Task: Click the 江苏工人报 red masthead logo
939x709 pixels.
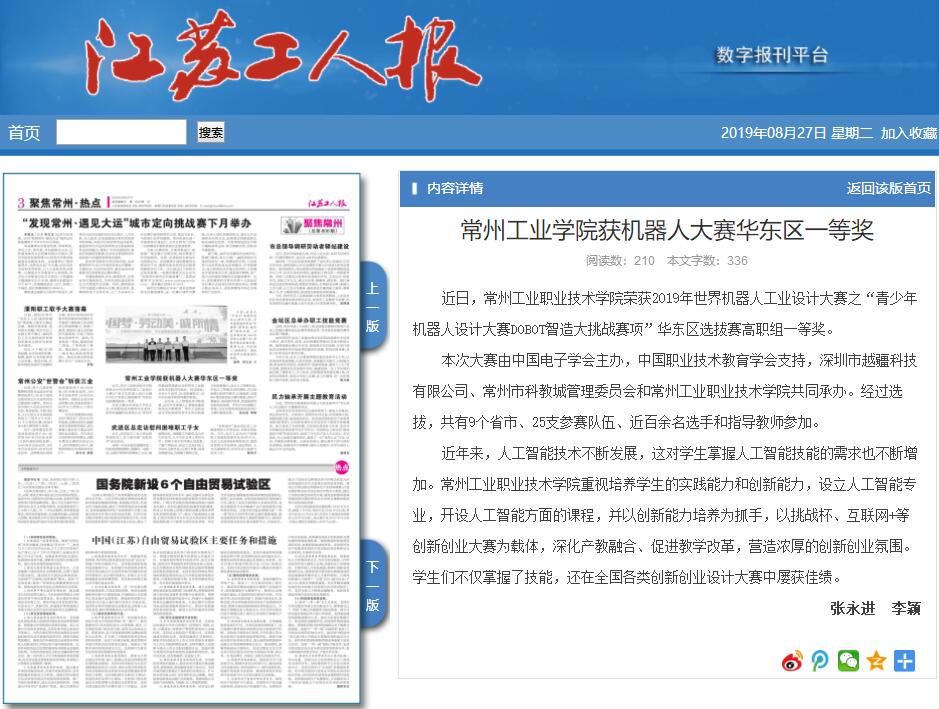Action: [281, 55]
